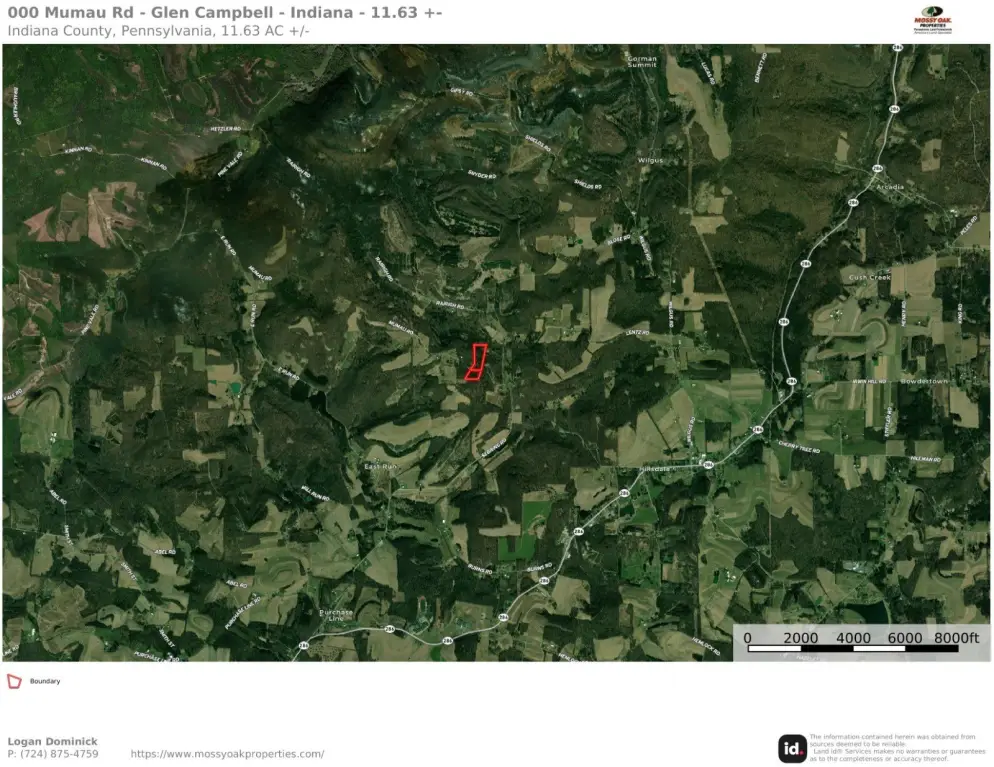
Task: Click the red Boundary legend symbol
Action: [14, 681]
